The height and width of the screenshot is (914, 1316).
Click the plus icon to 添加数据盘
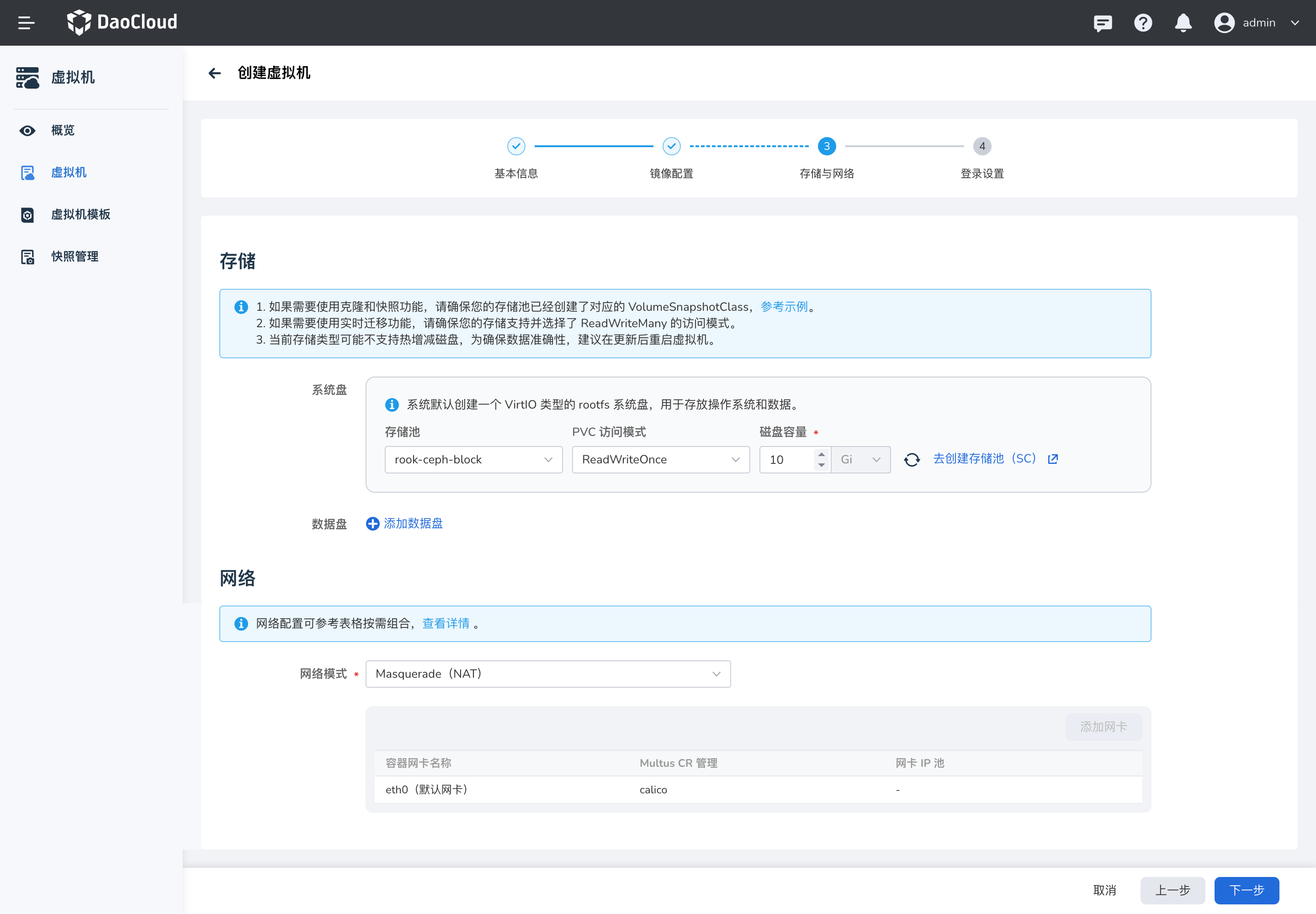(x=372, y=523)
